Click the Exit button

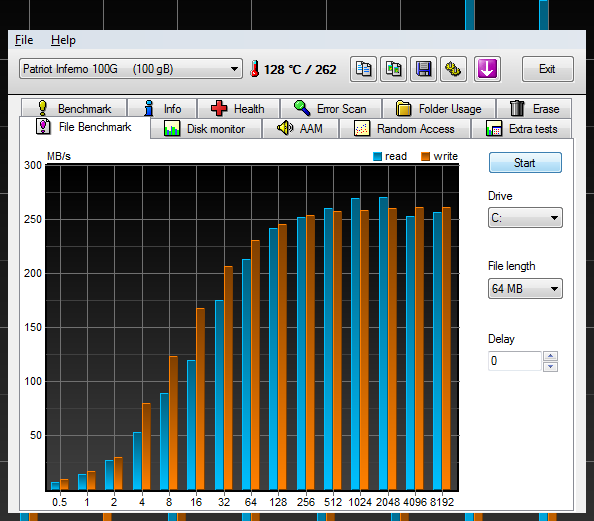coord(547,69)
